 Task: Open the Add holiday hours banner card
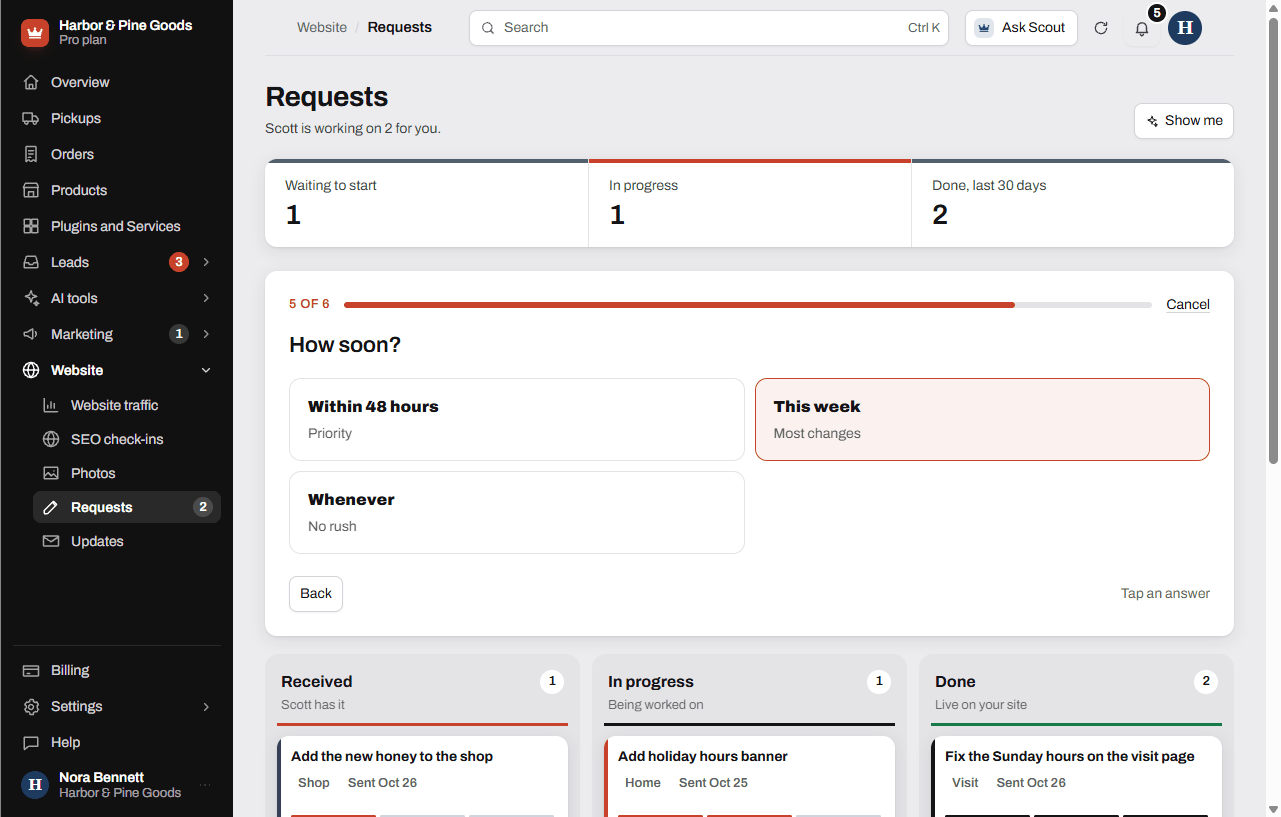click(750, 777)
